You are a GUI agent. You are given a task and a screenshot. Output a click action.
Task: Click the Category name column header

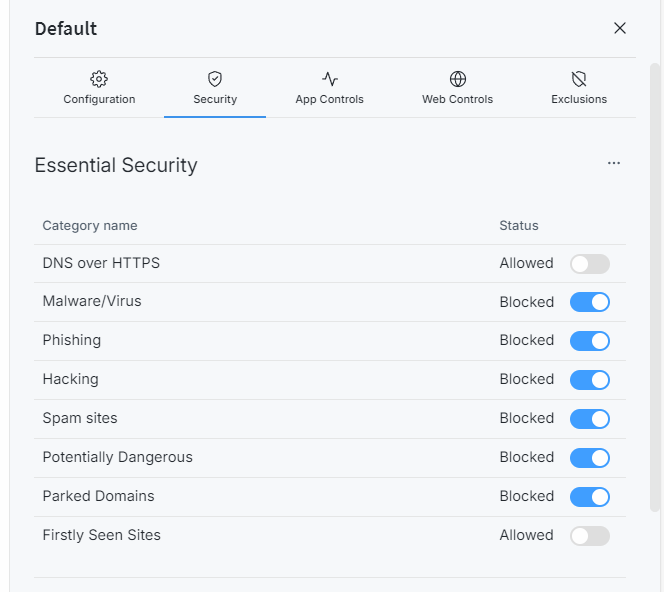(x=90, y=226)
